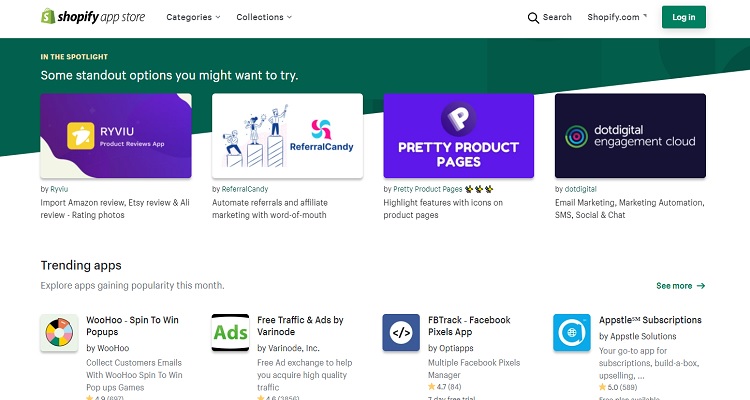Click 'Highlight features with icons' description text
This screenshot has width=750, height=400.
tap(443, 209)
